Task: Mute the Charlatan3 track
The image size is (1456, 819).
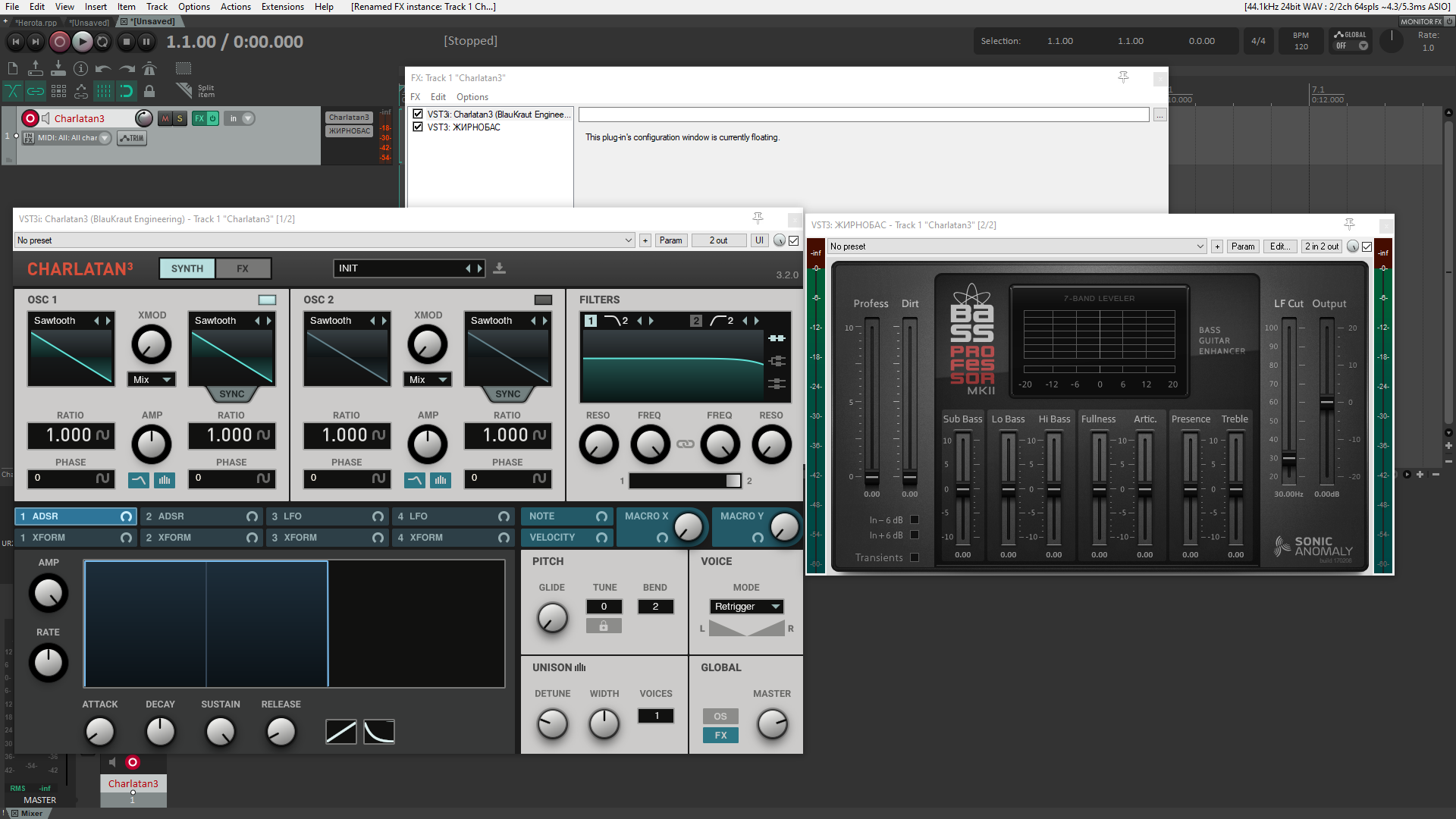Action: pos(165,118)
